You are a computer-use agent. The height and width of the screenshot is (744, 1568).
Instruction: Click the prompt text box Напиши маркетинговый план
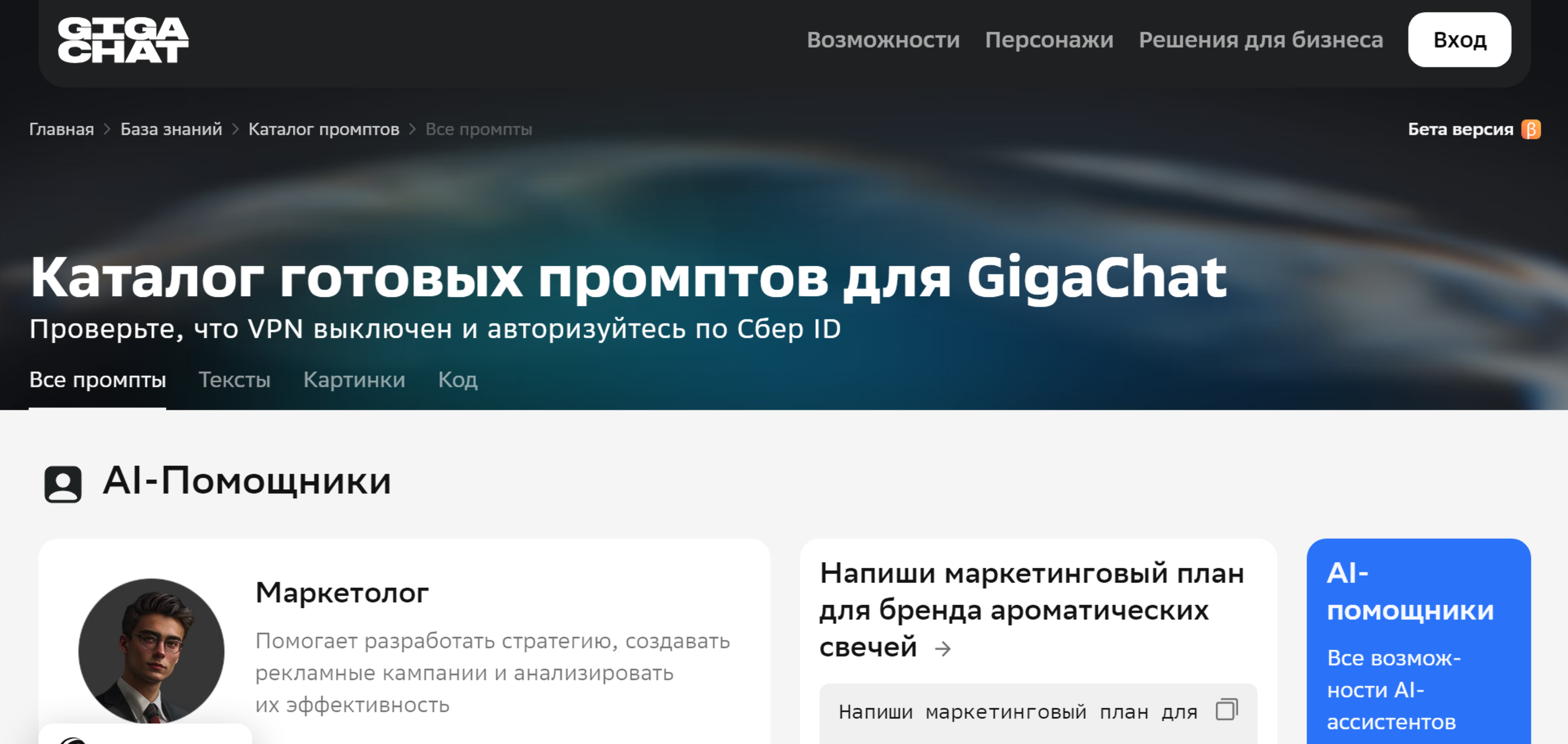click(x=1038, y=713)
